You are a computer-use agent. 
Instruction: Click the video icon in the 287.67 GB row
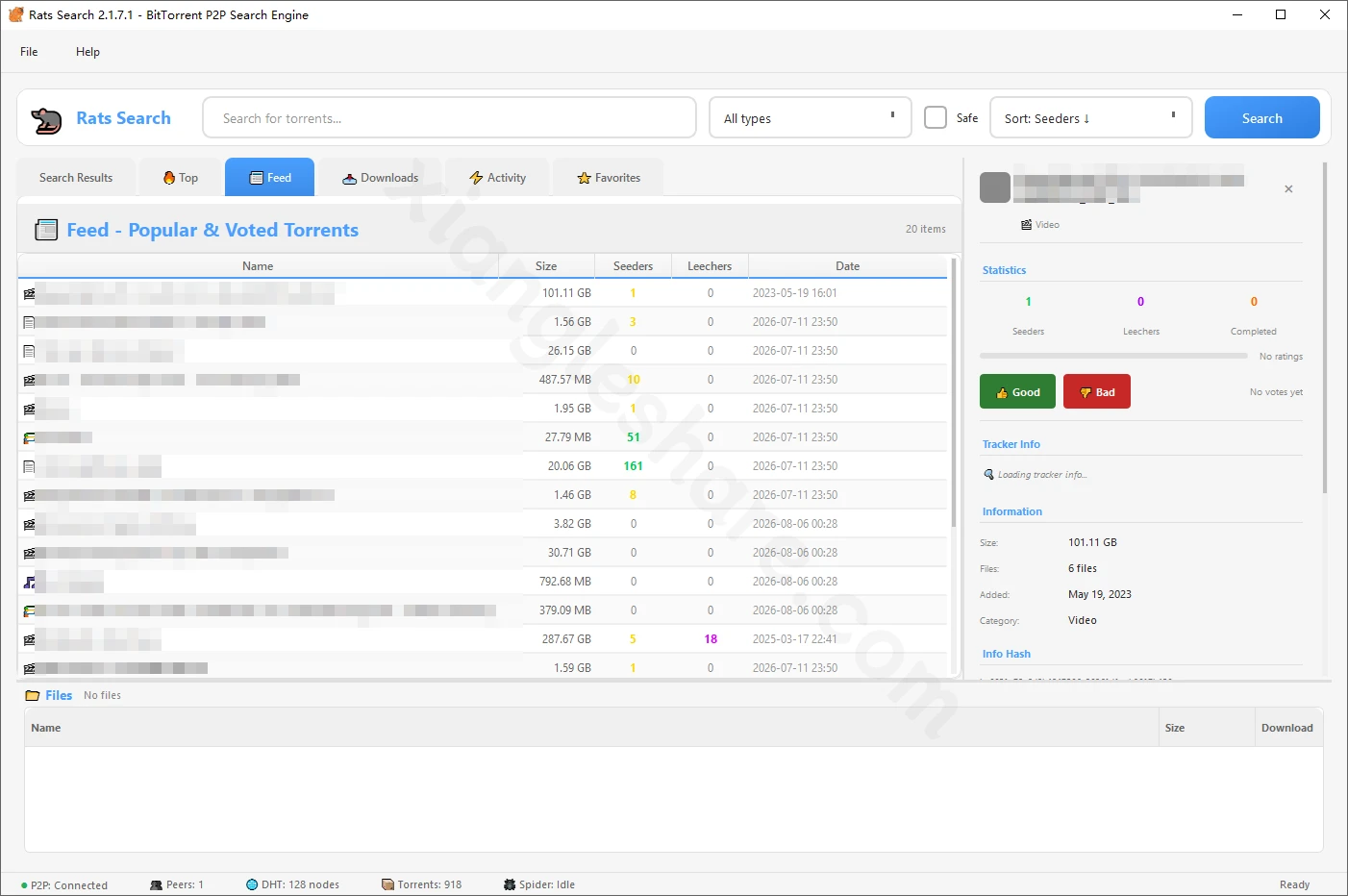point(29,639)
